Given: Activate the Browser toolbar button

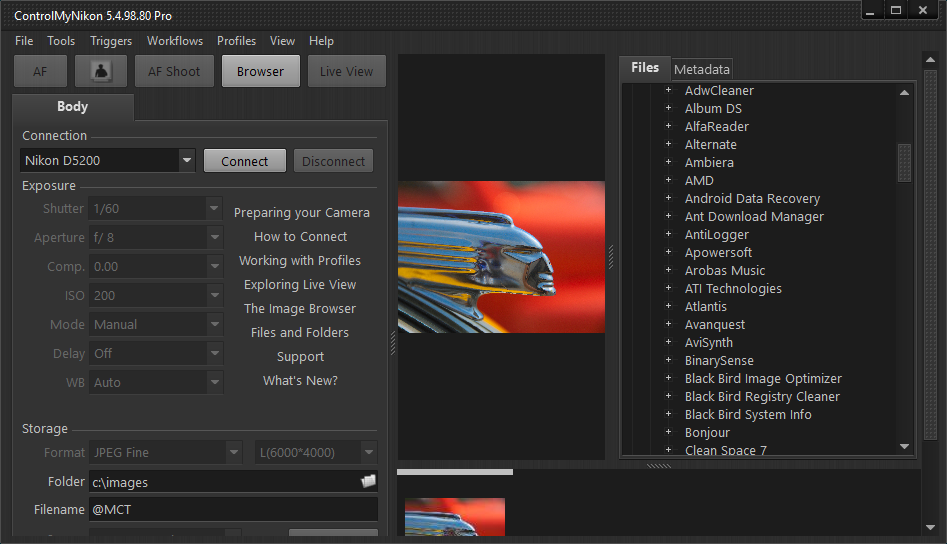Looking at the screenshot, I should coord(260,71).
